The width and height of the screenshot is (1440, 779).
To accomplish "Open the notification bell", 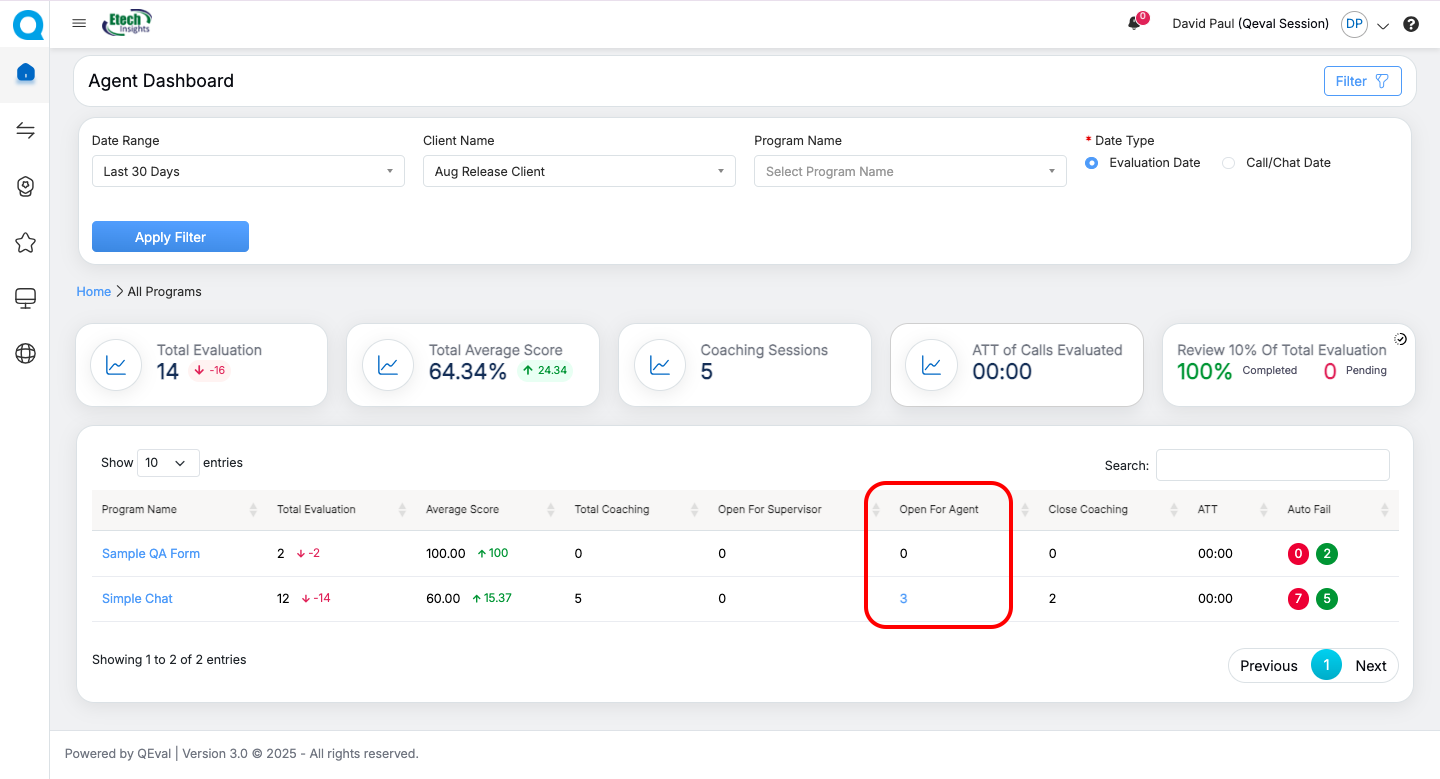I will pos(1134,24).
